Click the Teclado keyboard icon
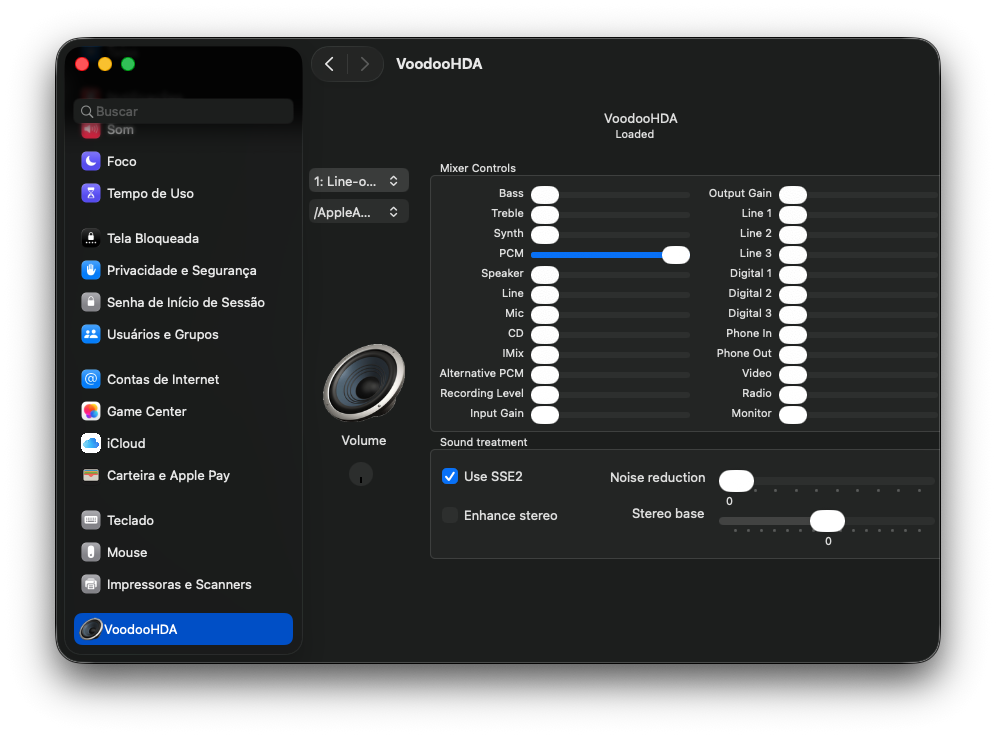The image size is (996, 737). point(91,520)
